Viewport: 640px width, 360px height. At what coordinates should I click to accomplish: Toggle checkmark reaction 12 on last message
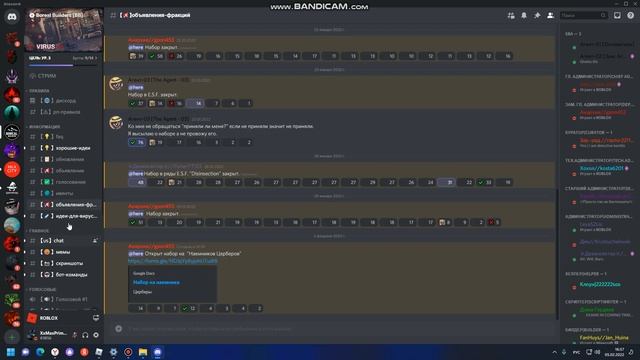tap(189, 309)
